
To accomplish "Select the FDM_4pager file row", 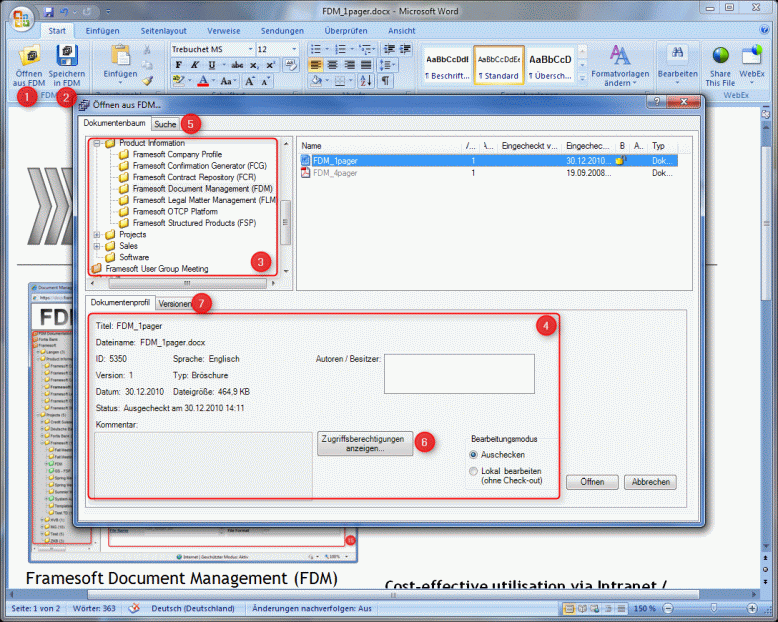I will click(x=489, y=173).
